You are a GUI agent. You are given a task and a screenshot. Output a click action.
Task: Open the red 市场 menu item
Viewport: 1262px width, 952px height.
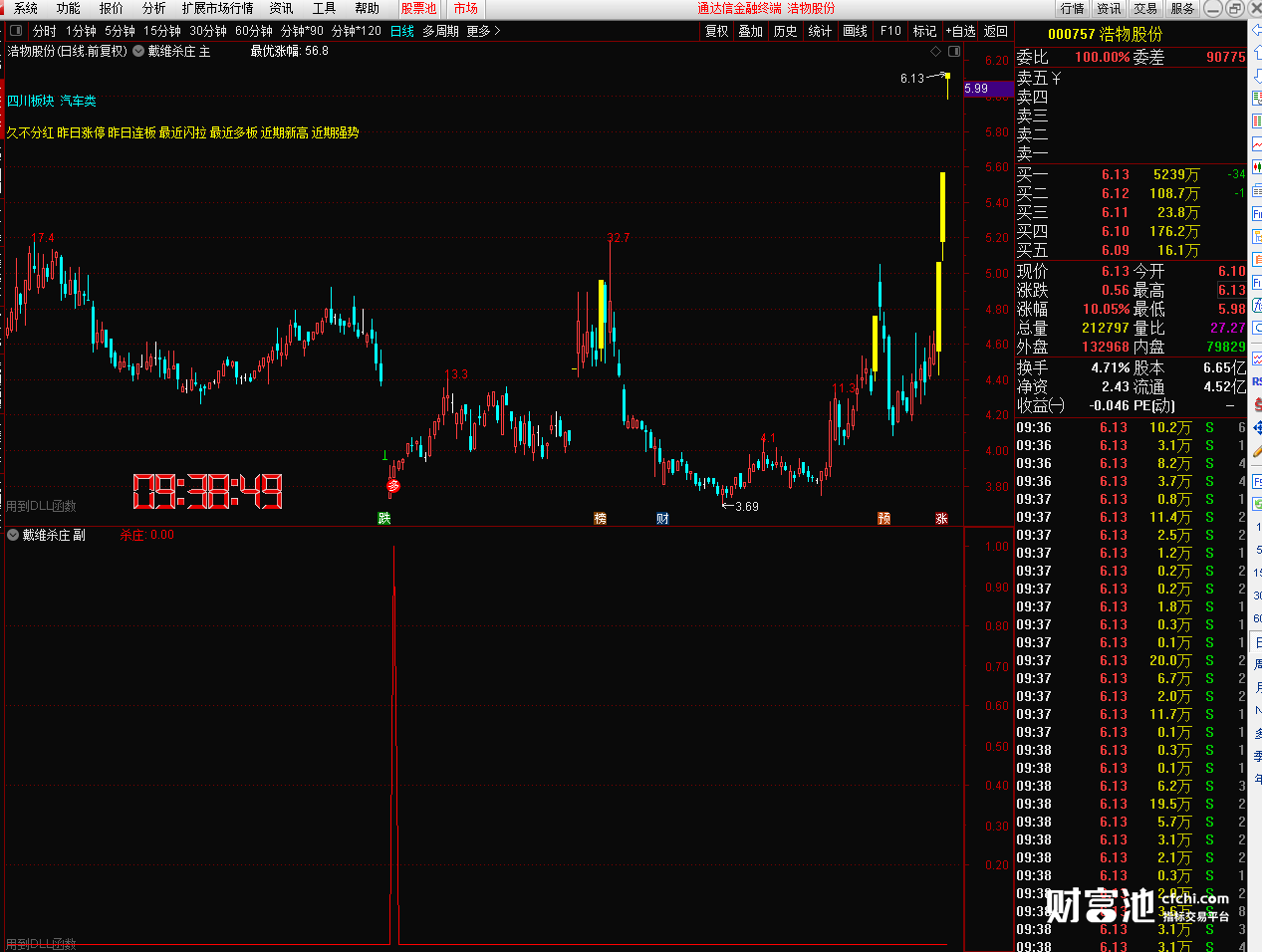[466, 8]
